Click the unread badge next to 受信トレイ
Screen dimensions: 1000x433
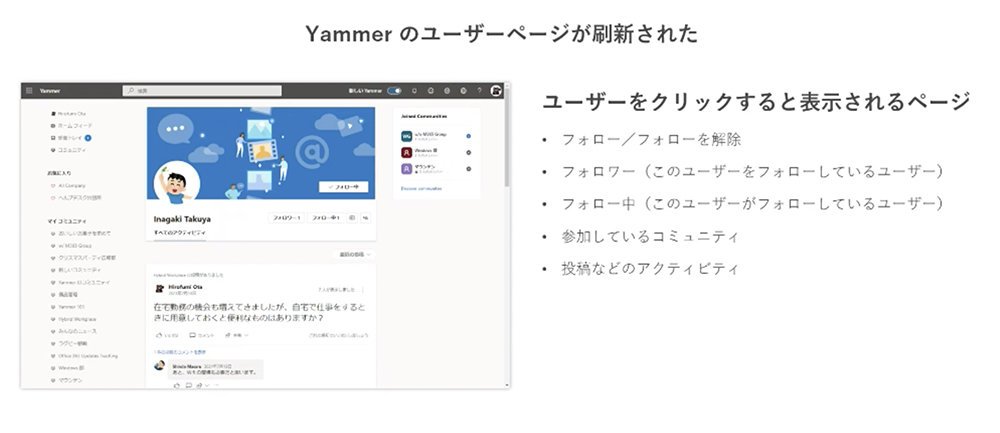(x=88, y=138)
